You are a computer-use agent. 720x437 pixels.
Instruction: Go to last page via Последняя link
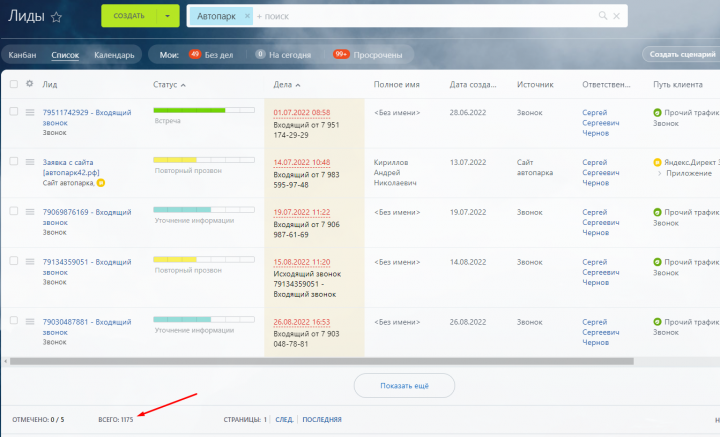[x=322, y=420]
